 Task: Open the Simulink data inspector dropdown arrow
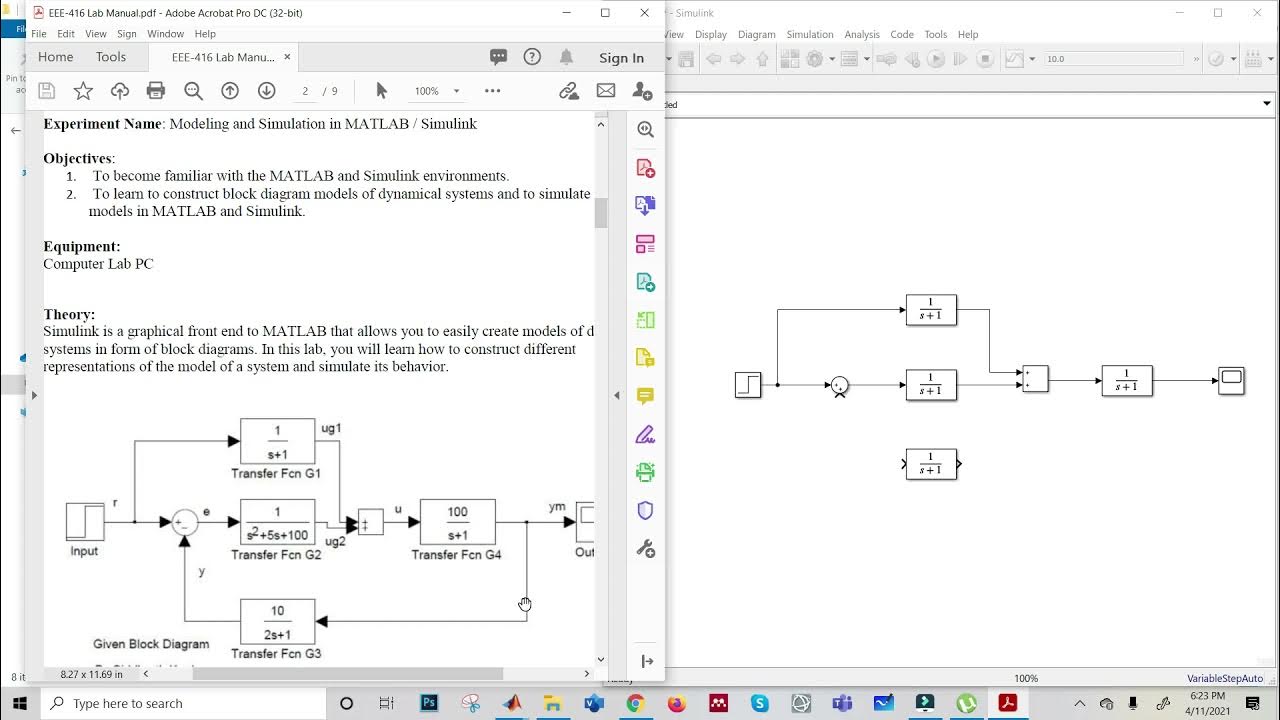click(x=1033, y=59)
